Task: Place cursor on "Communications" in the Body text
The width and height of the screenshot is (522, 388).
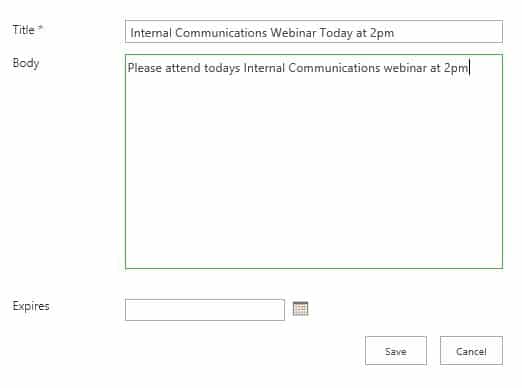Action: click(334, 68)
